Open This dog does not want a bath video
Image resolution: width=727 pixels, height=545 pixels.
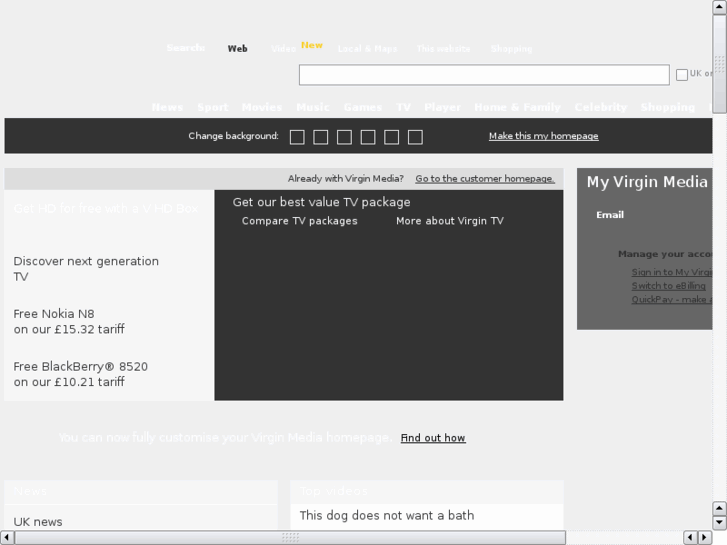point(387,515)
